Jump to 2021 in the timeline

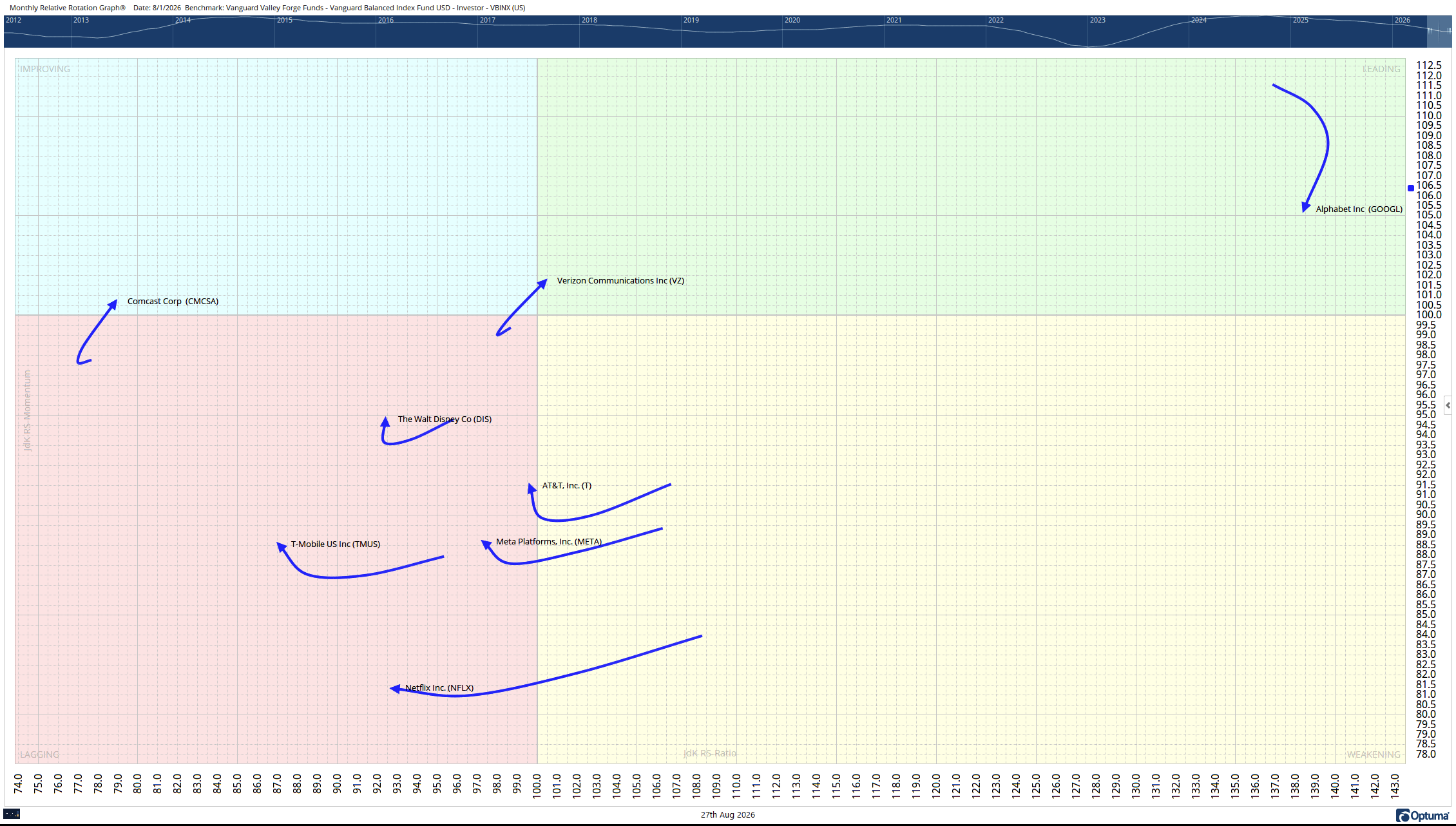click(894, 20)
